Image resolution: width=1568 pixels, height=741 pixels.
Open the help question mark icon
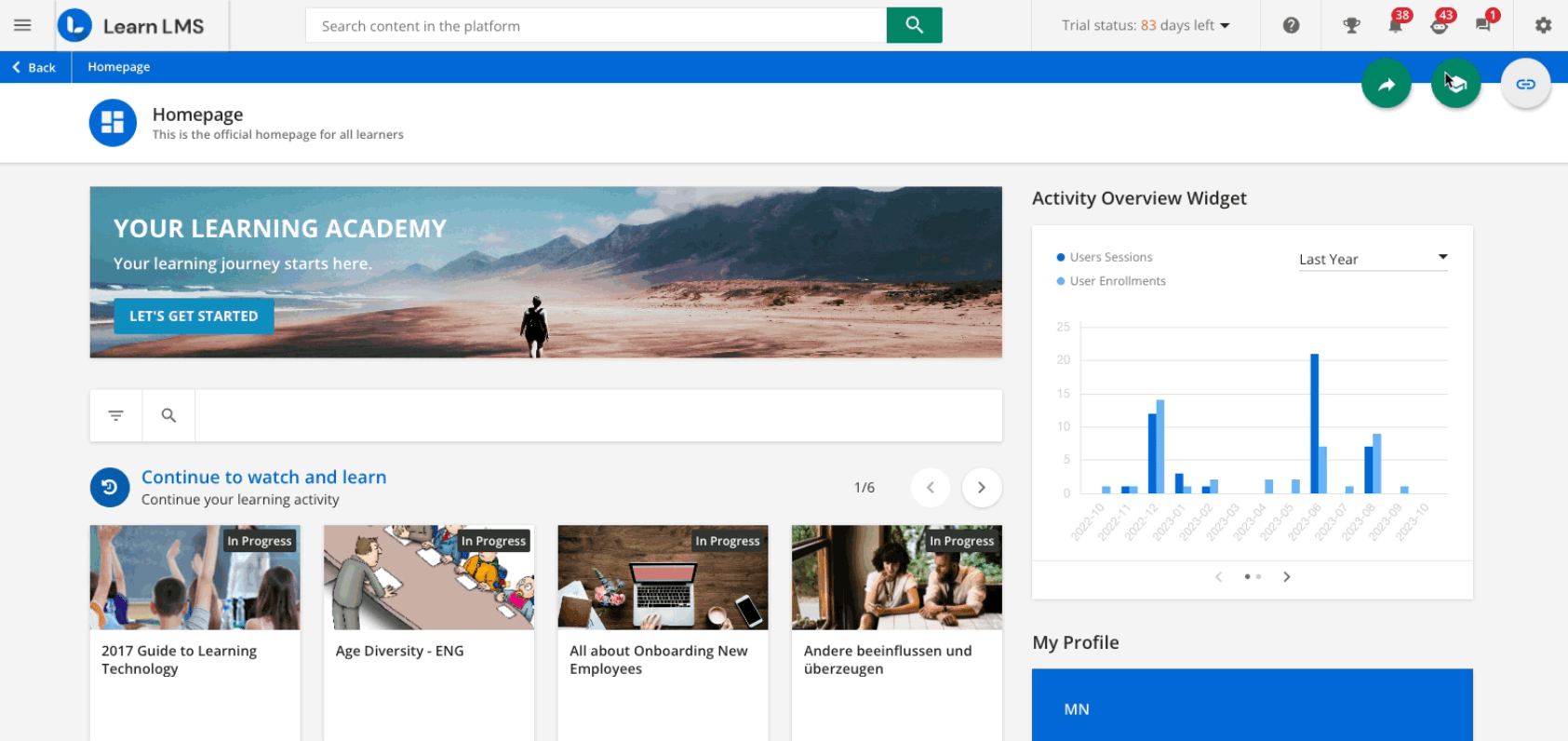pyautogui.click(x=1291, y=25)
